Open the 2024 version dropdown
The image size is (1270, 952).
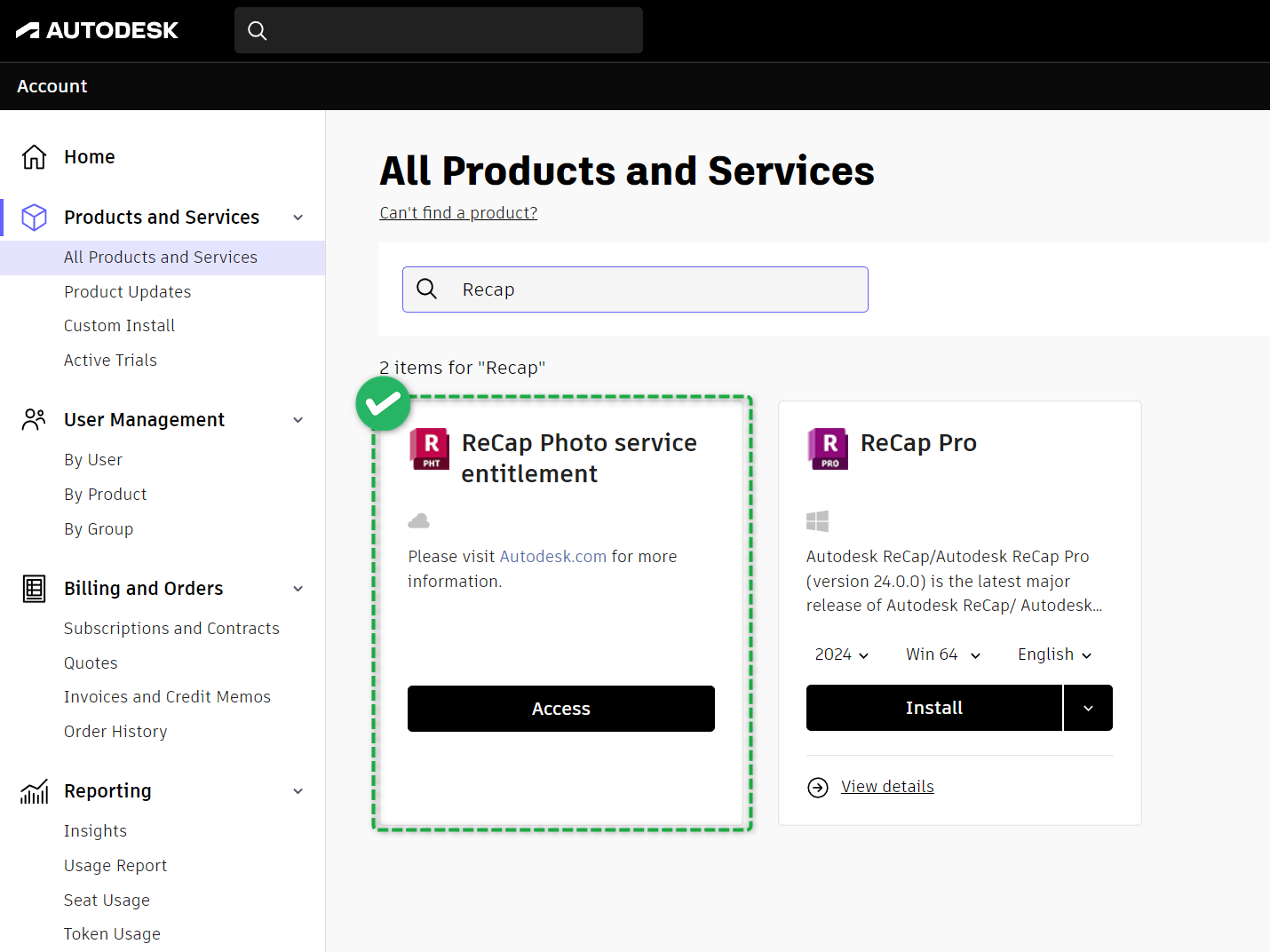pyautogui.click(x=842, y=654)
